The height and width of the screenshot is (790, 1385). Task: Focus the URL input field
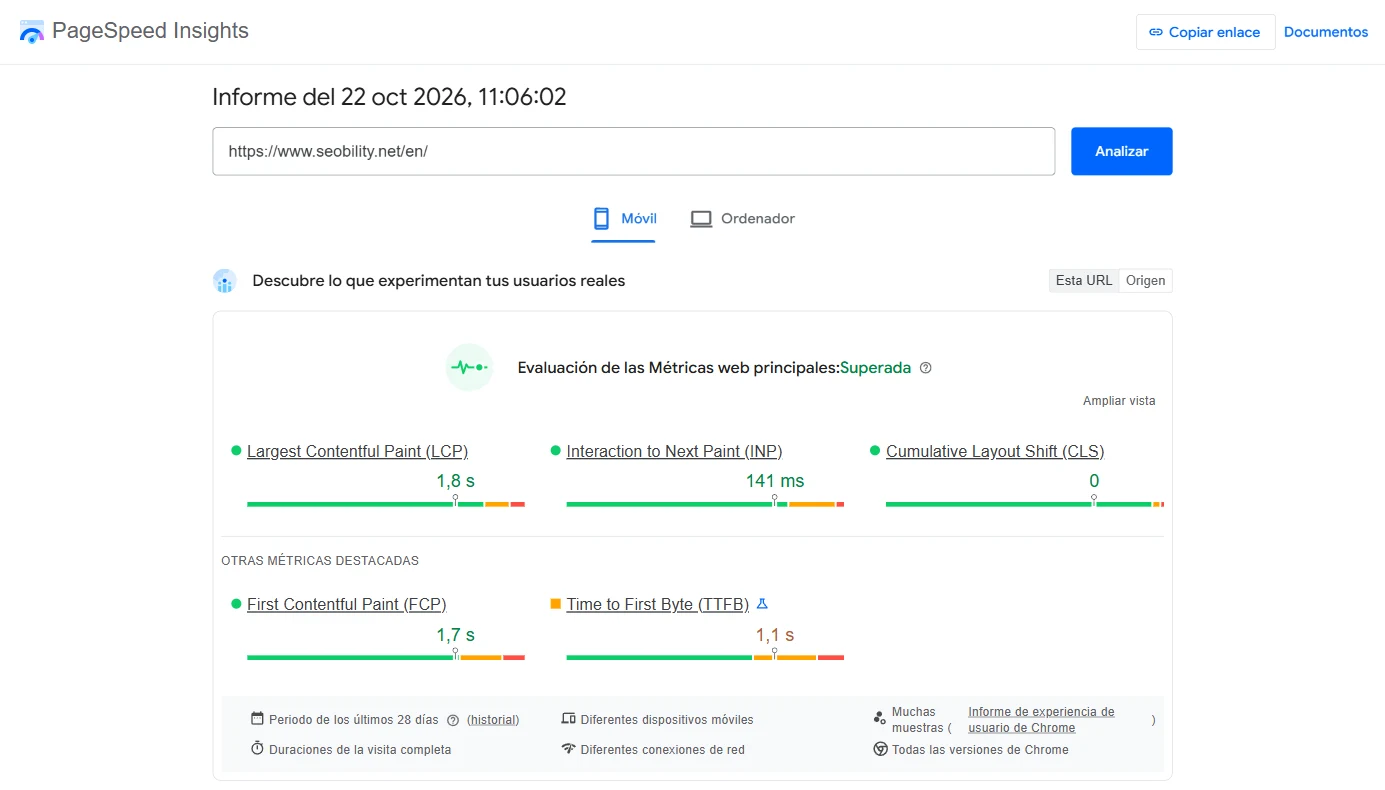point(634,151)
